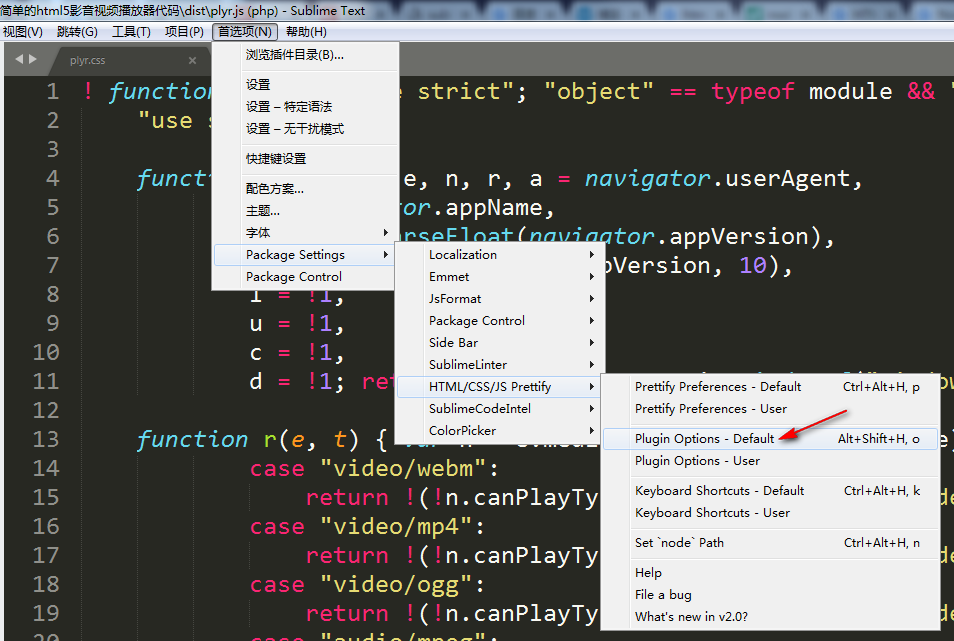Viewport: 954px width, 641px height.
Task: Expand JsFormat package settings
Action: 499,299
